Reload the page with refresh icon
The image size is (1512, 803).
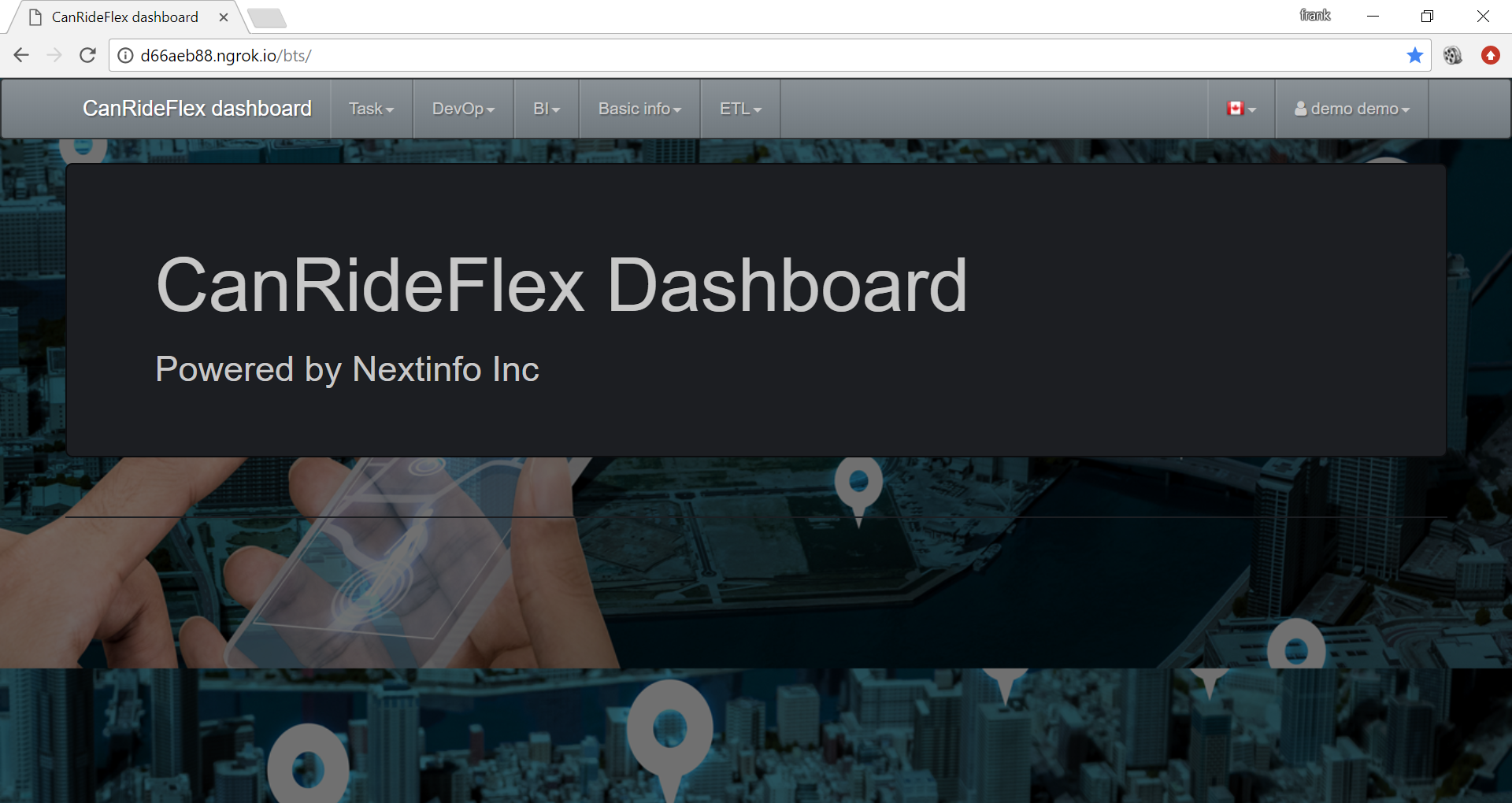tap(87, 55)
